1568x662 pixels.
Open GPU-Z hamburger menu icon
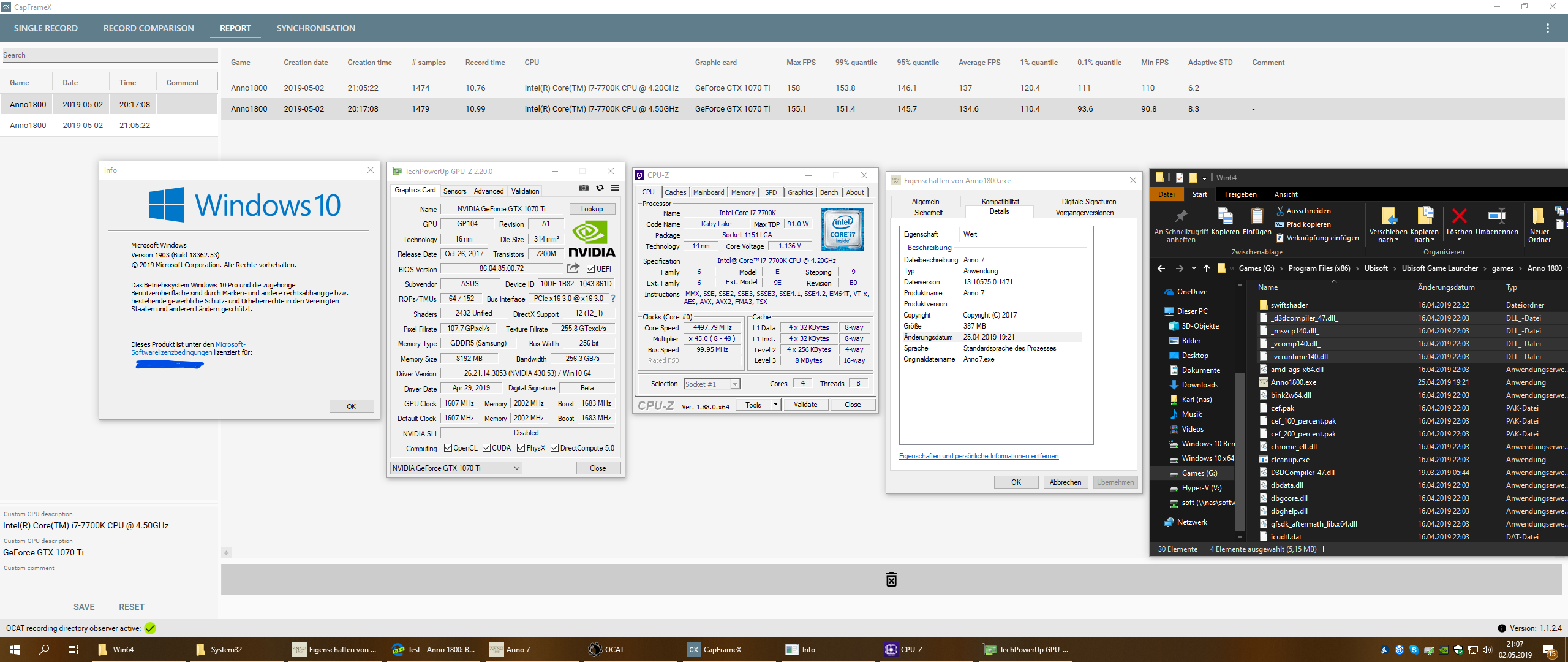(x=615, y=188)
